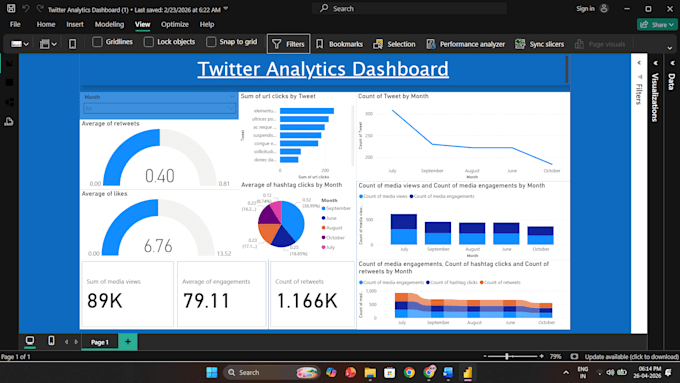Switch to Report view in left sidebar
Viewport: 680px width, 383px height.
point(9,63)
